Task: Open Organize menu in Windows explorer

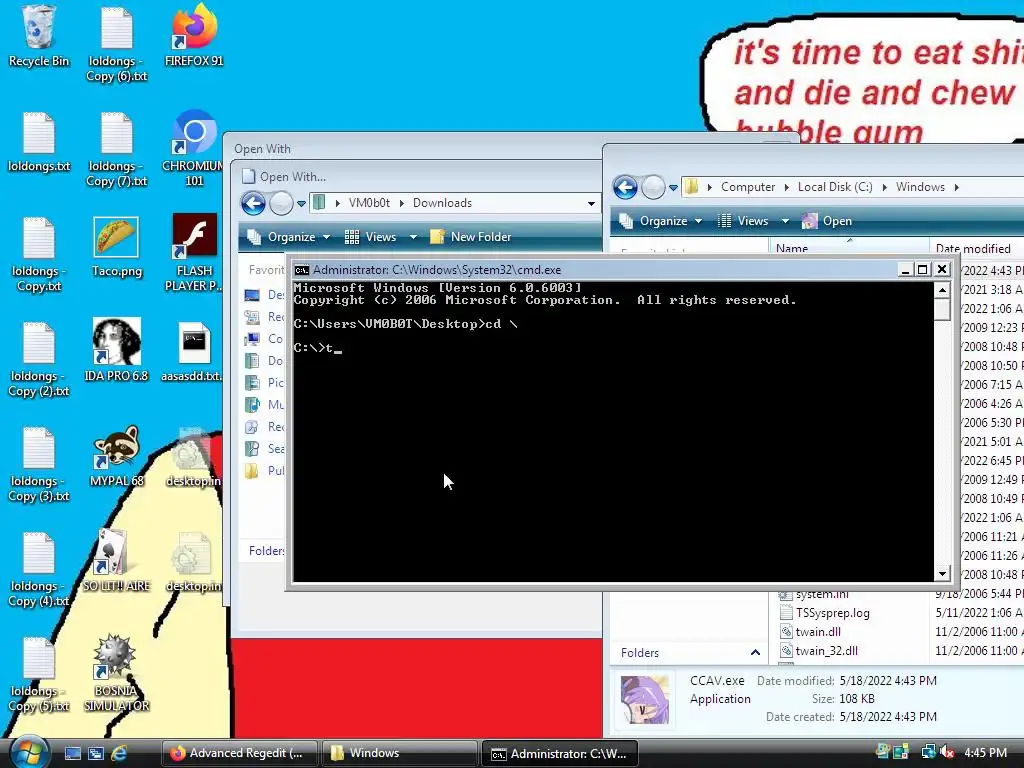Action: point(661,221)
